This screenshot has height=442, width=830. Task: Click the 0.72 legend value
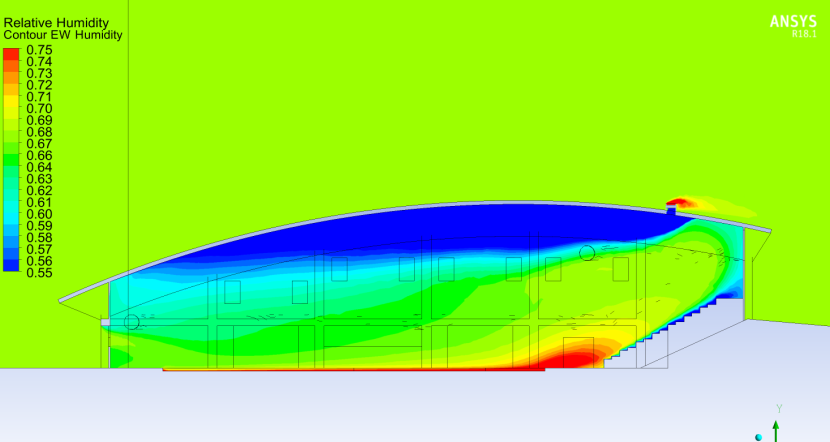pos(39,85)
